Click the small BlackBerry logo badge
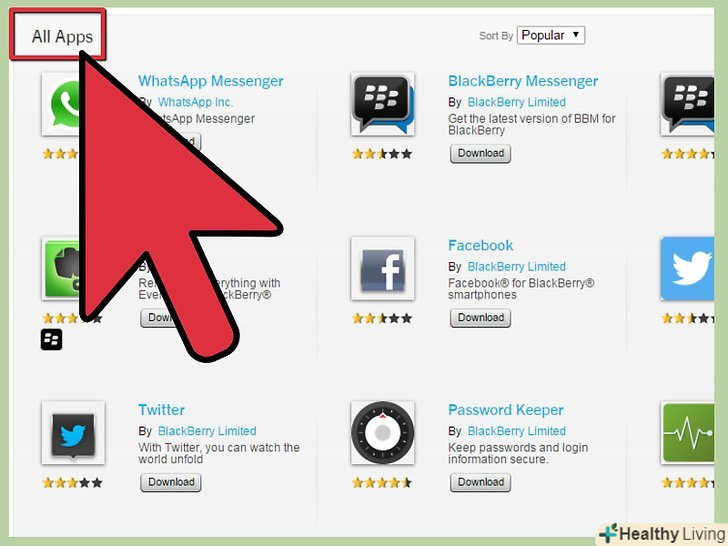Image resolution: width=728 pixels, height=546 pixels. point(51,339)
